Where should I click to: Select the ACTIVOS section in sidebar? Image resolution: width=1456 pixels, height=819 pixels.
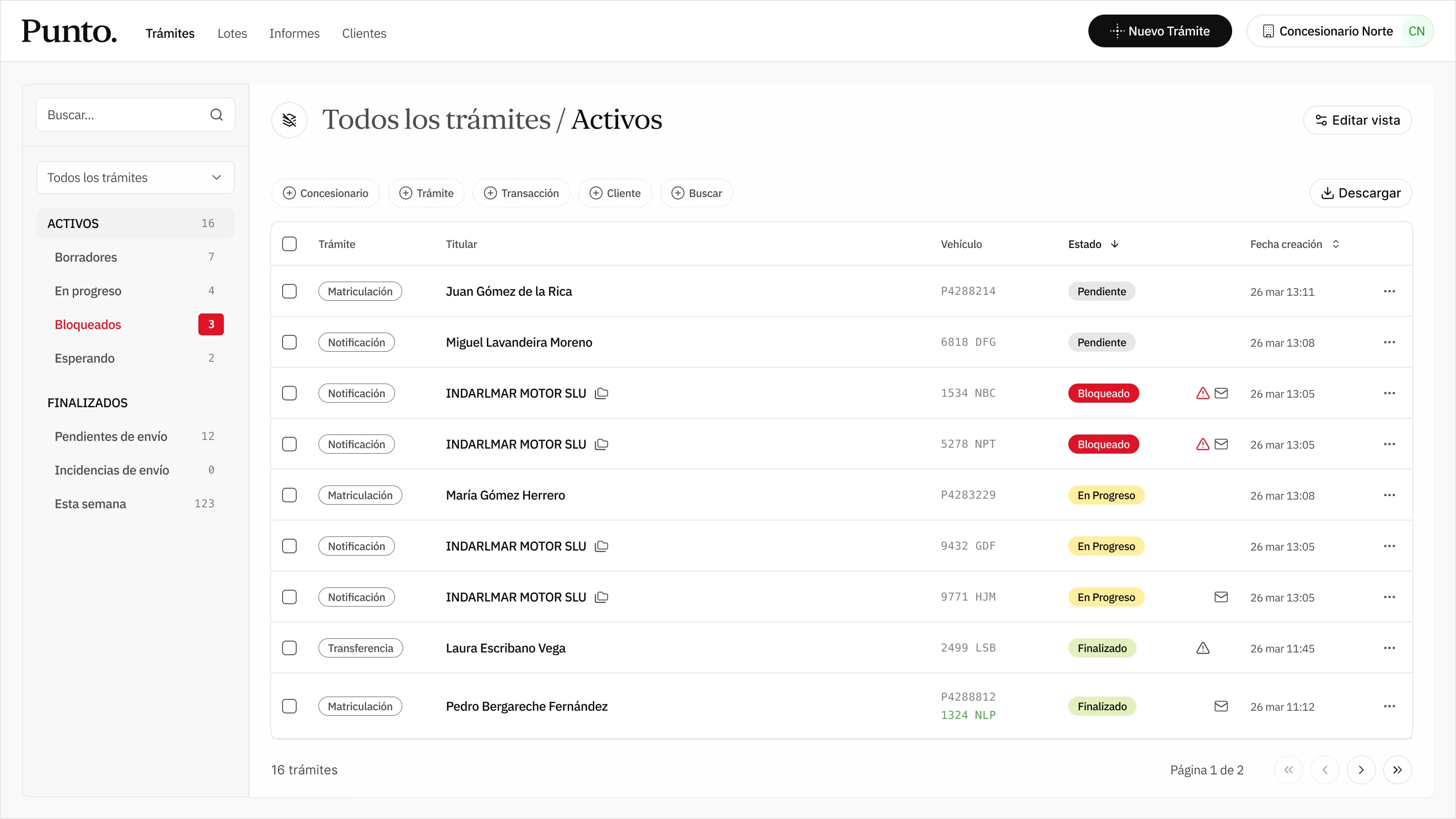(x=135, y=223)
